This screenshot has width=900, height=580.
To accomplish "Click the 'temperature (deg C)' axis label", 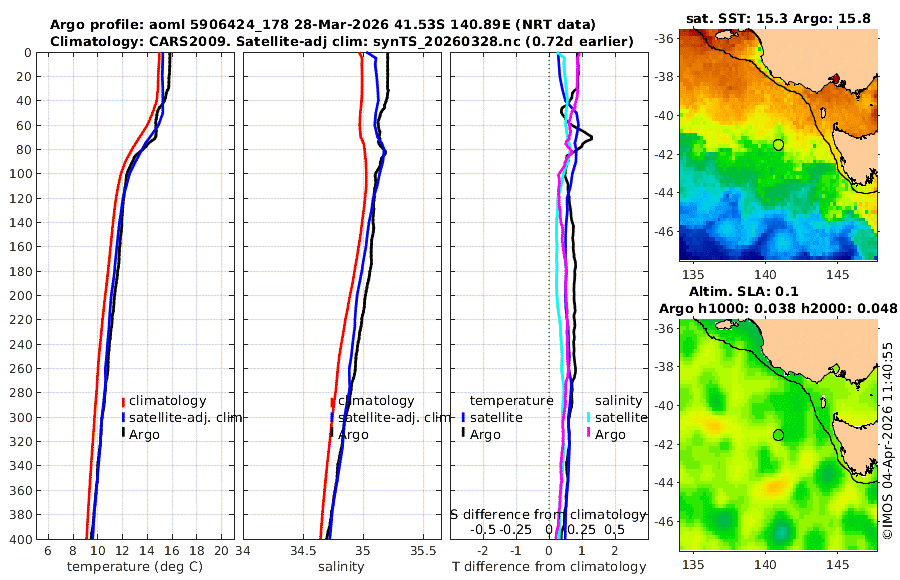I will pos(135,567).
